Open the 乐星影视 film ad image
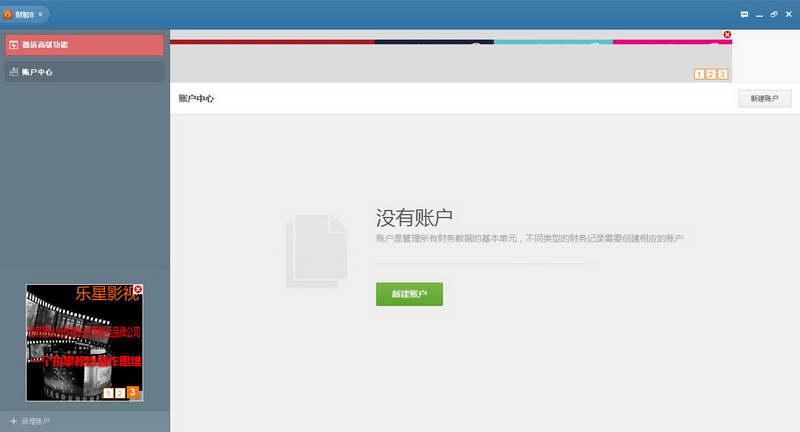The width and height of the screenshot is (800, 432). coord(84,343)
